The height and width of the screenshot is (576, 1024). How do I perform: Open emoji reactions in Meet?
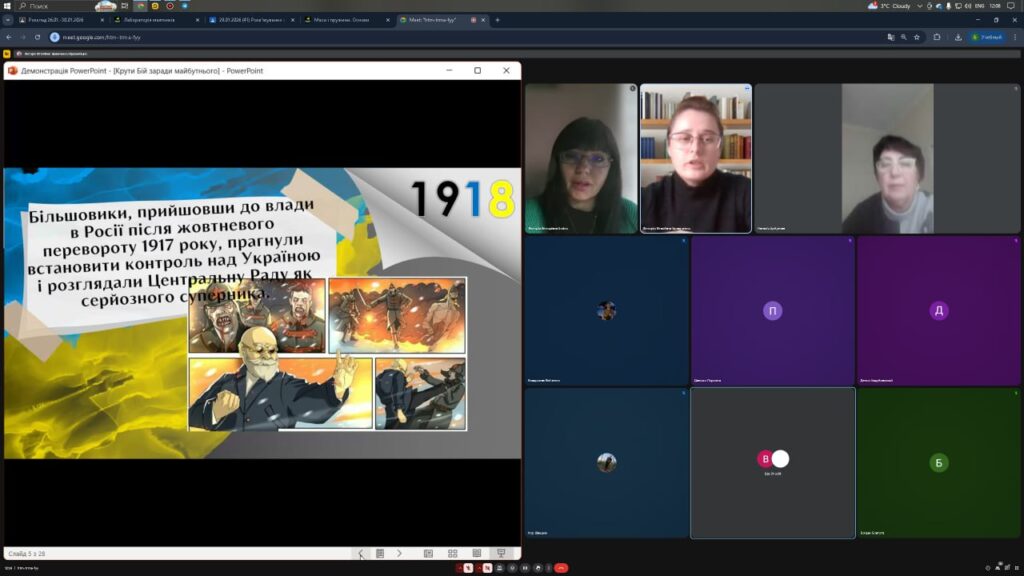(x=512, y=568)
